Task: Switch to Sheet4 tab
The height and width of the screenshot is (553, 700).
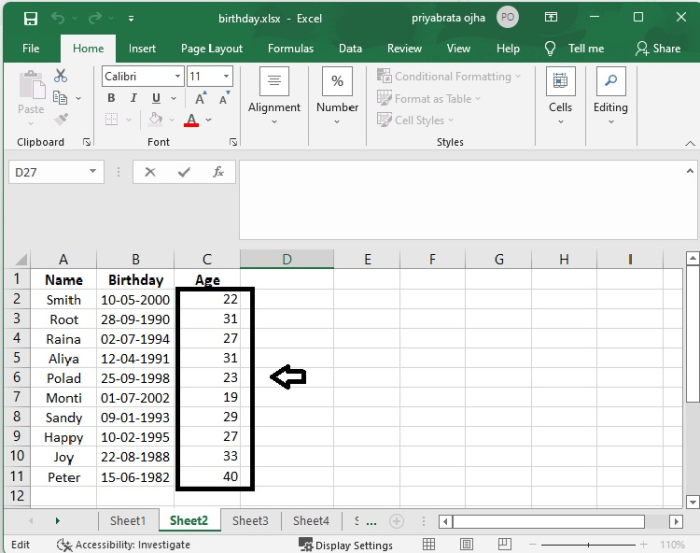Action: pyautogui.click(x=311, y=520)
